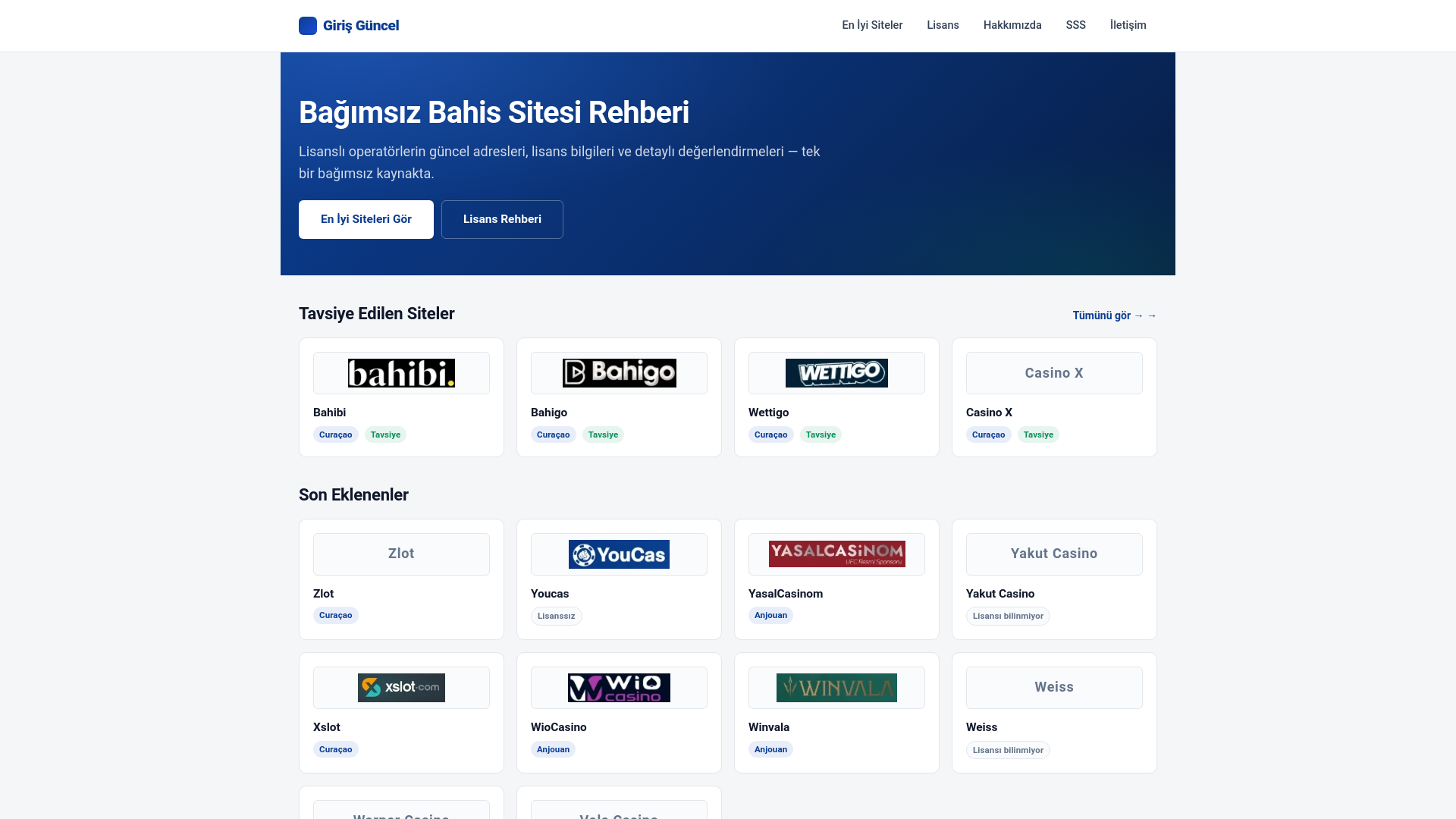
Task: Click the Lisans Rehberi button
Action: click(x=502, y=219)
